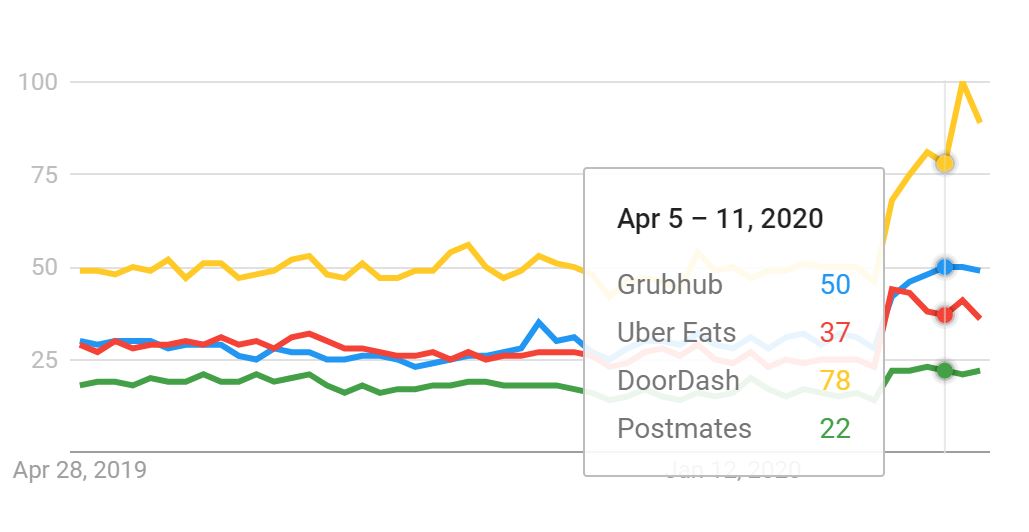Click the DoorDash label in tooltip
The height and width of the screenshot is (532, 1029).
point(679,380)
